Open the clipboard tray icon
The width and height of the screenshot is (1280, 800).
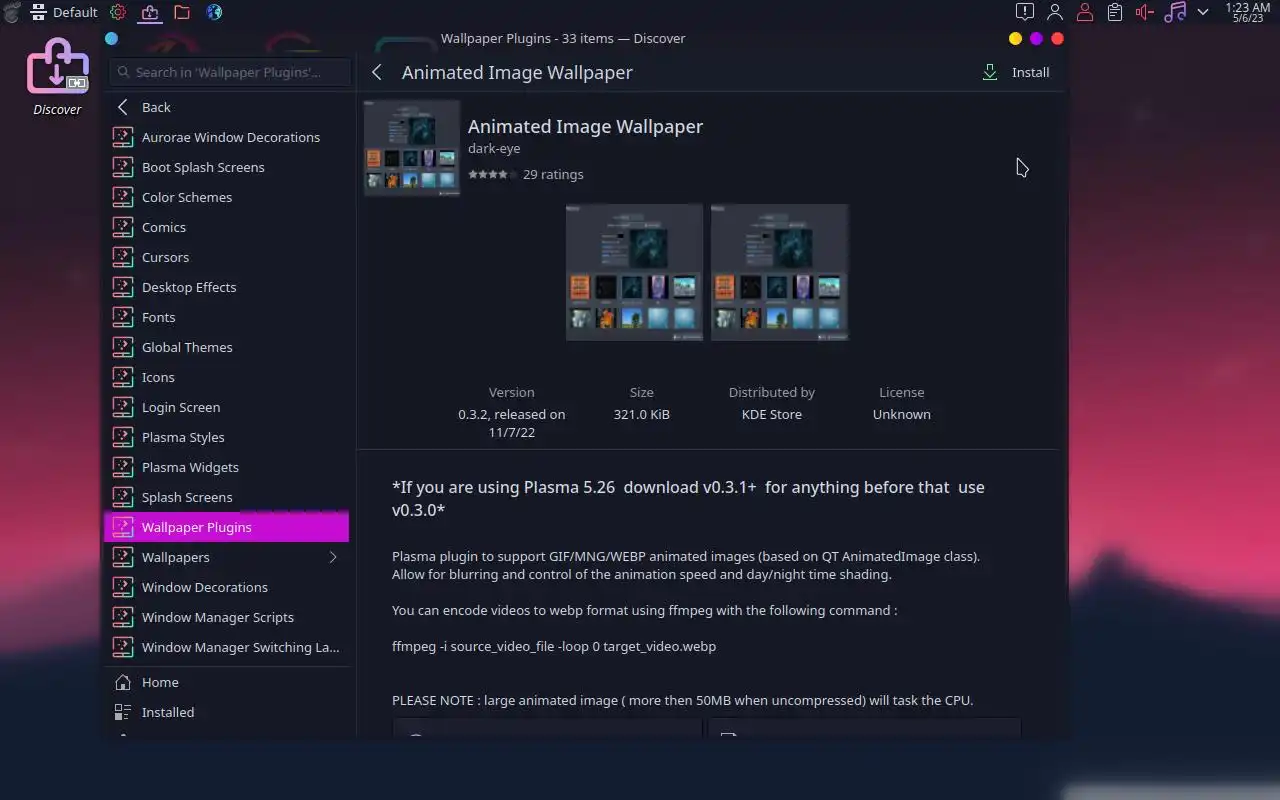[1115, 12]
